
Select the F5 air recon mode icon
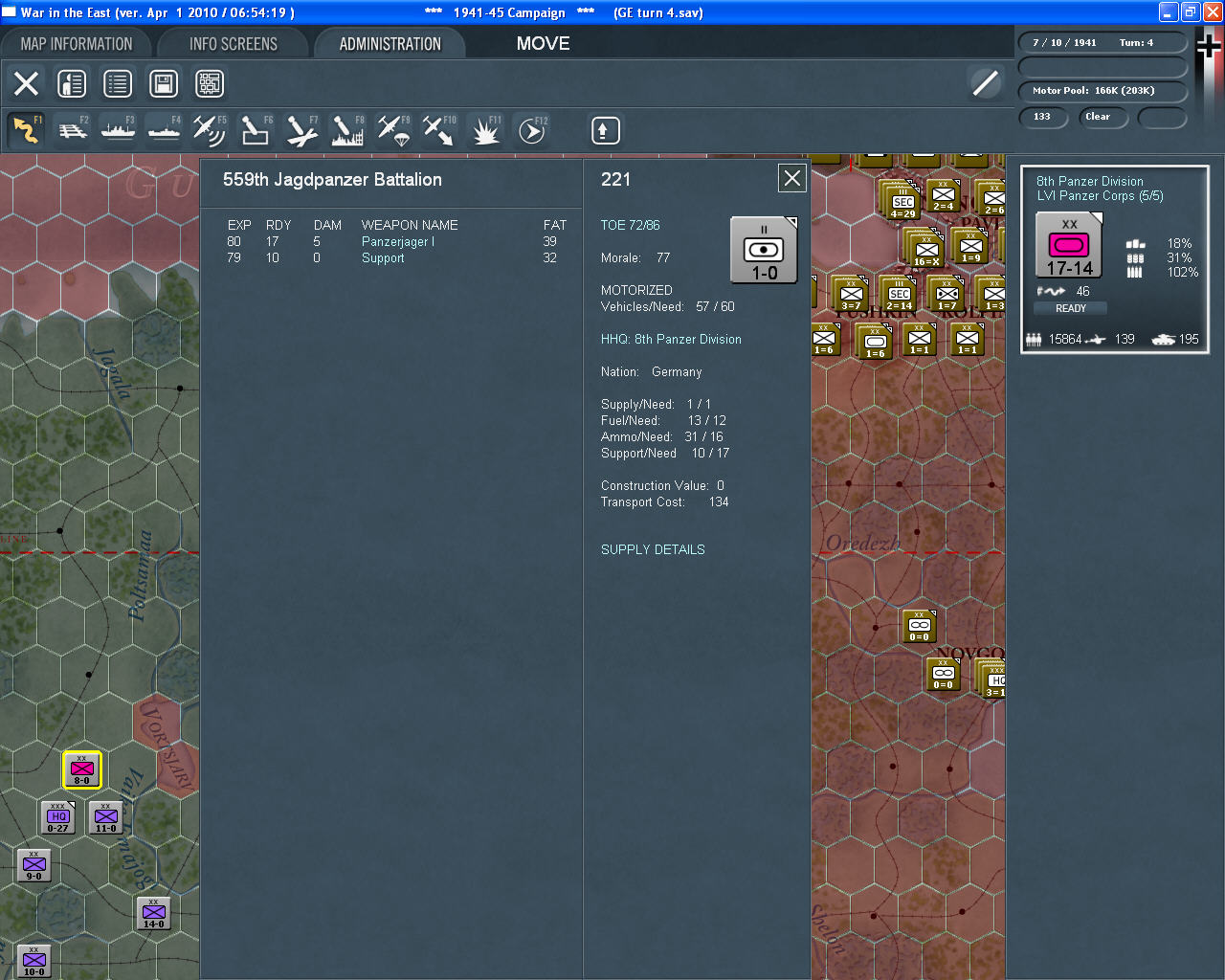coord(210,130)
